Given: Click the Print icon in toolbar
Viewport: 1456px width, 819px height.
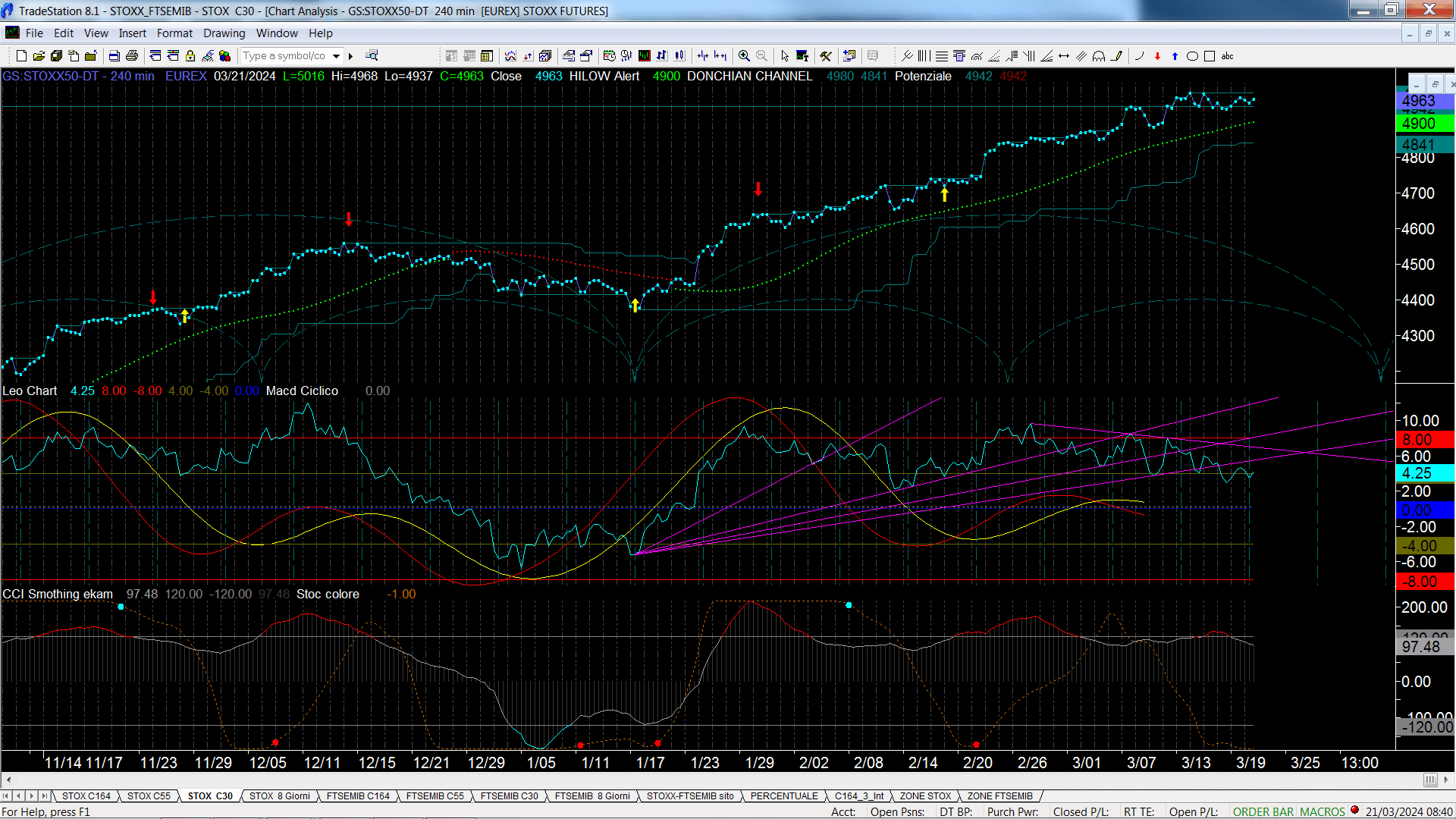Looking at the screenshot, I should pyautogui.click(x=132, y=56).
